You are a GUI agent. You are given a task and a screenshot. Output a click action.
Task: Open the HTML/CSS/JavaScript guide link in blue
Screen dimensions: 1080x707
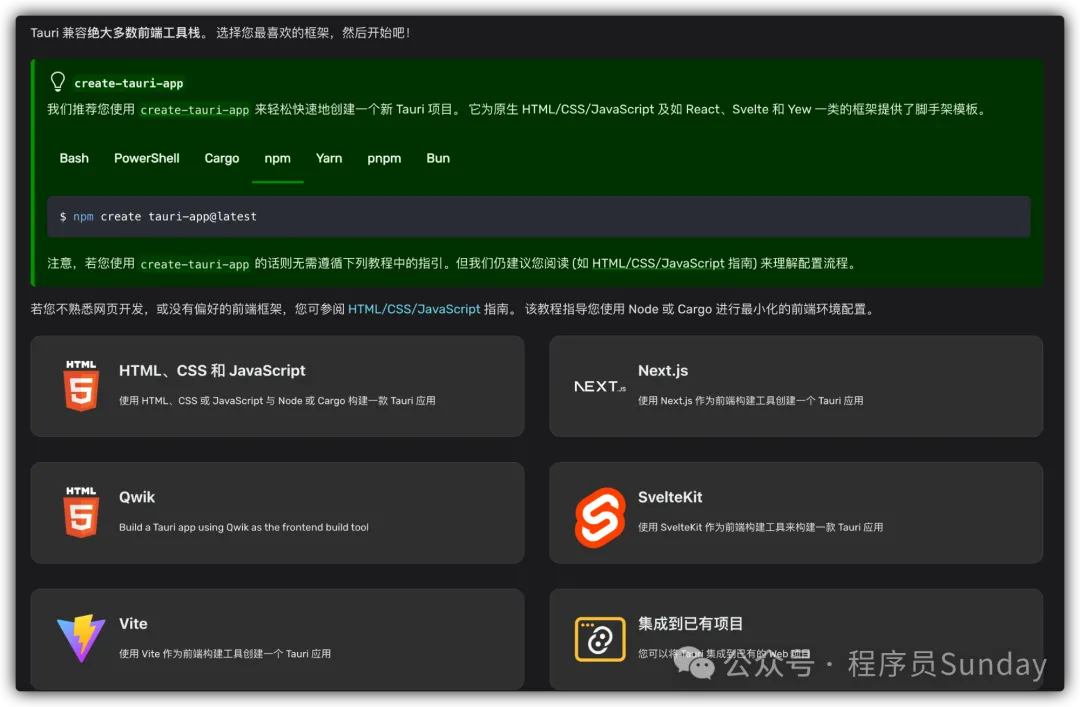[x=414, y=309]
